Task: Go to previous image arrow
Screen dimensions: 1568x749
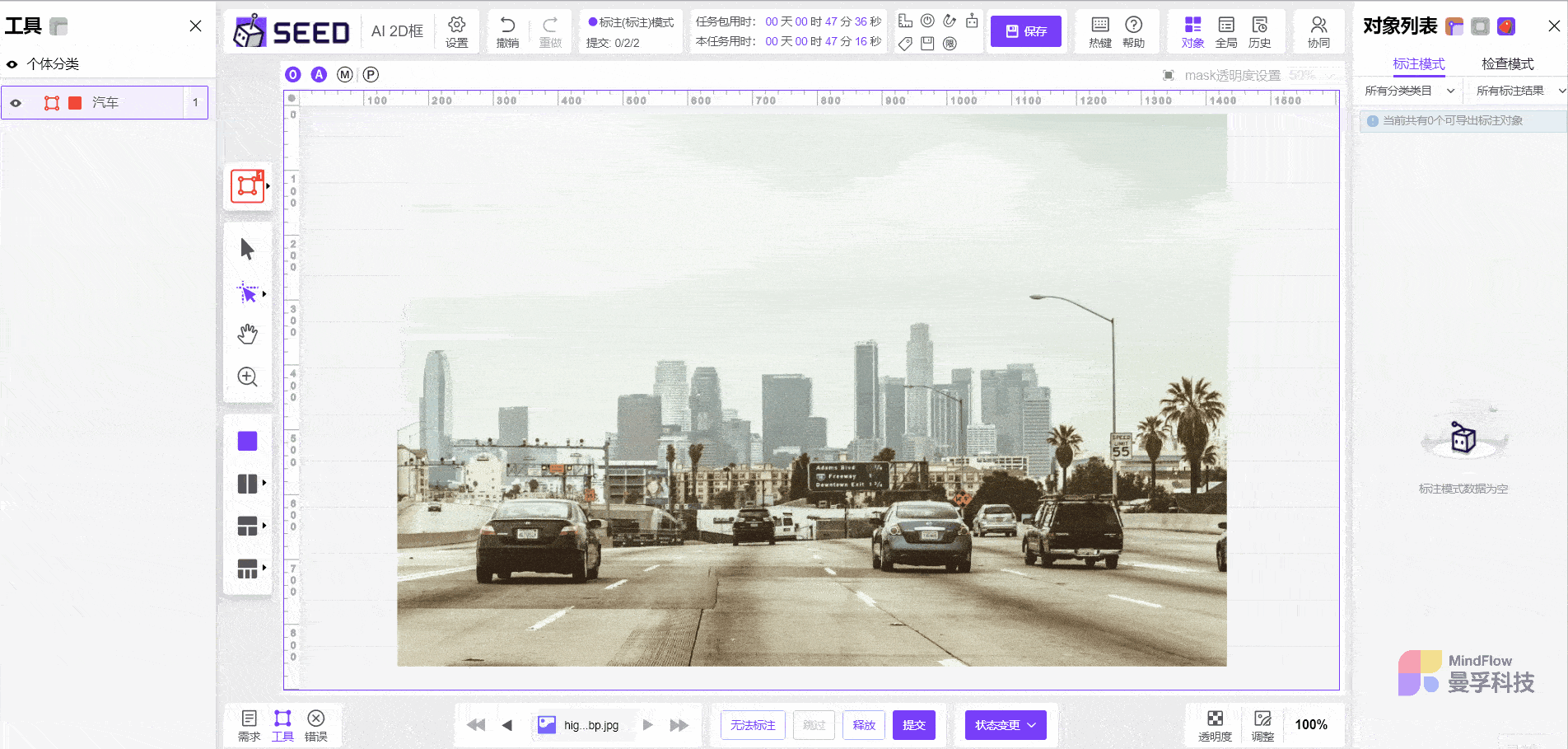Action: pos(507,725)
